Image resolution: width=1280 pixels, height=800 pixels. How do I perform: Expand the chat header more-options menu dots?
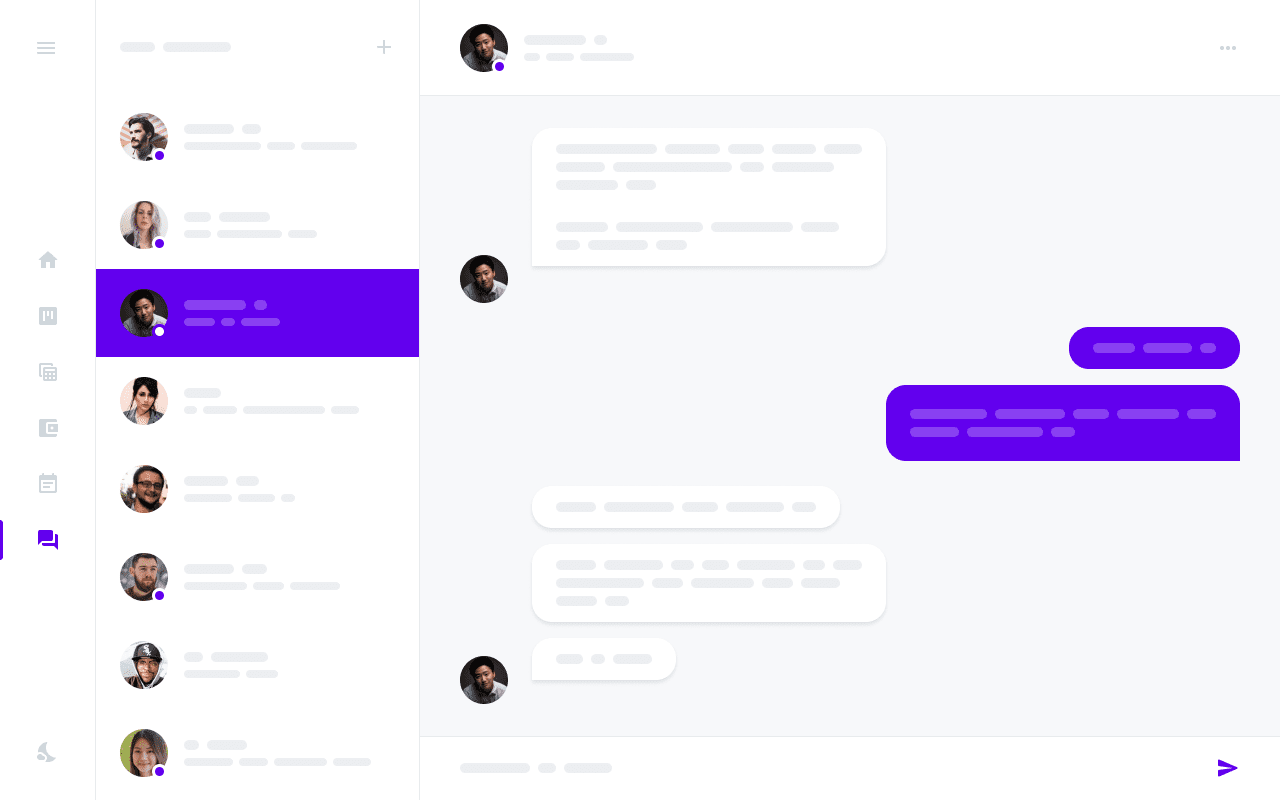[1228, 47]
